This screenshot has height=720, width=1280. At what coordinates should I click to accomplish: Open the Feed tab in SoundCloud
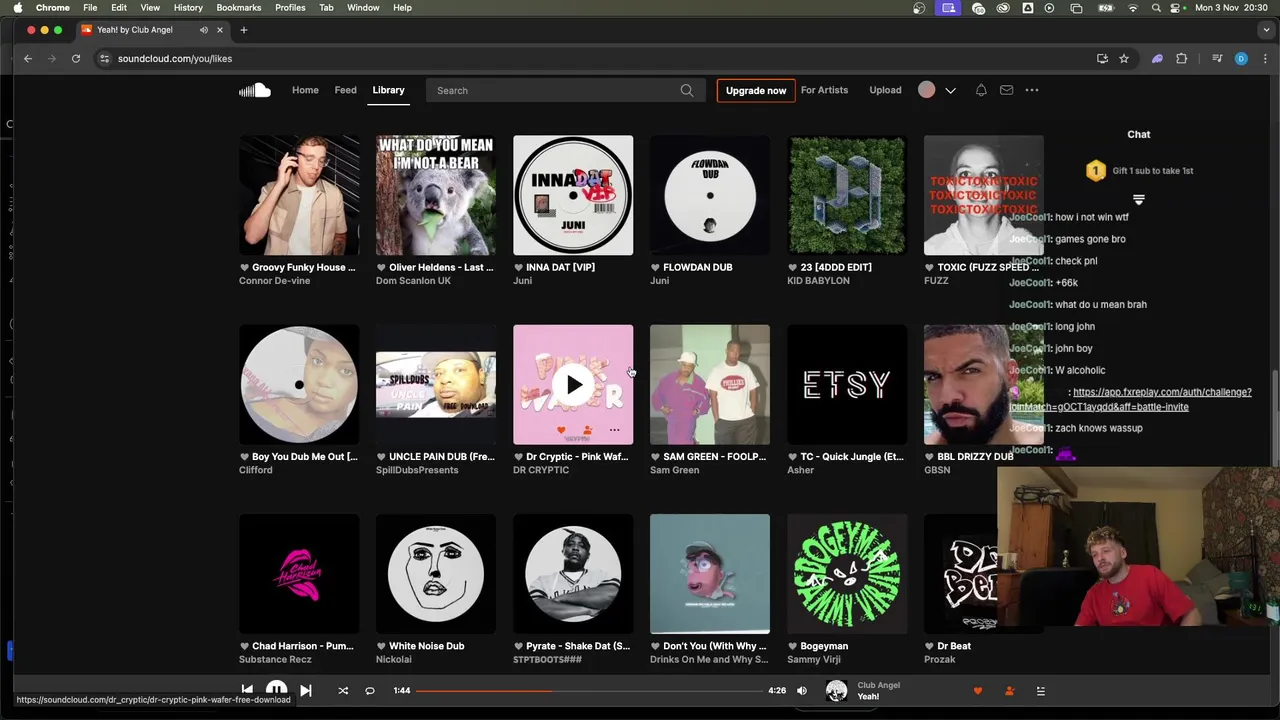345,90
